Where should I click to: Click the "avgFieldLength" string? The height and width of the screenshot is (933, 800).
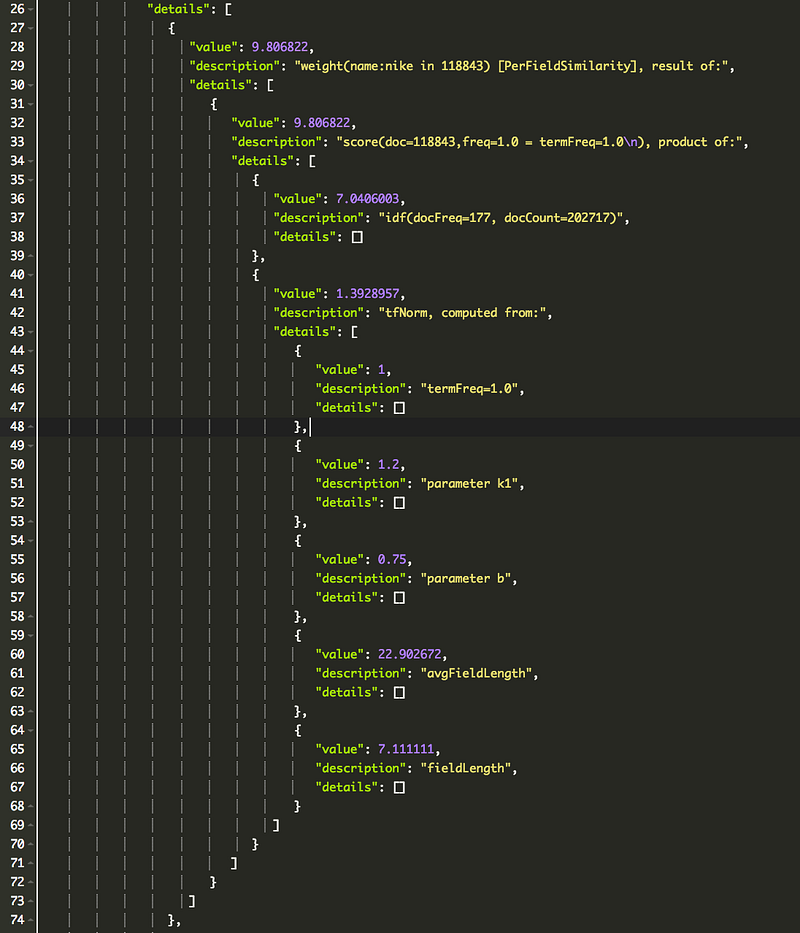coord(476,674)
